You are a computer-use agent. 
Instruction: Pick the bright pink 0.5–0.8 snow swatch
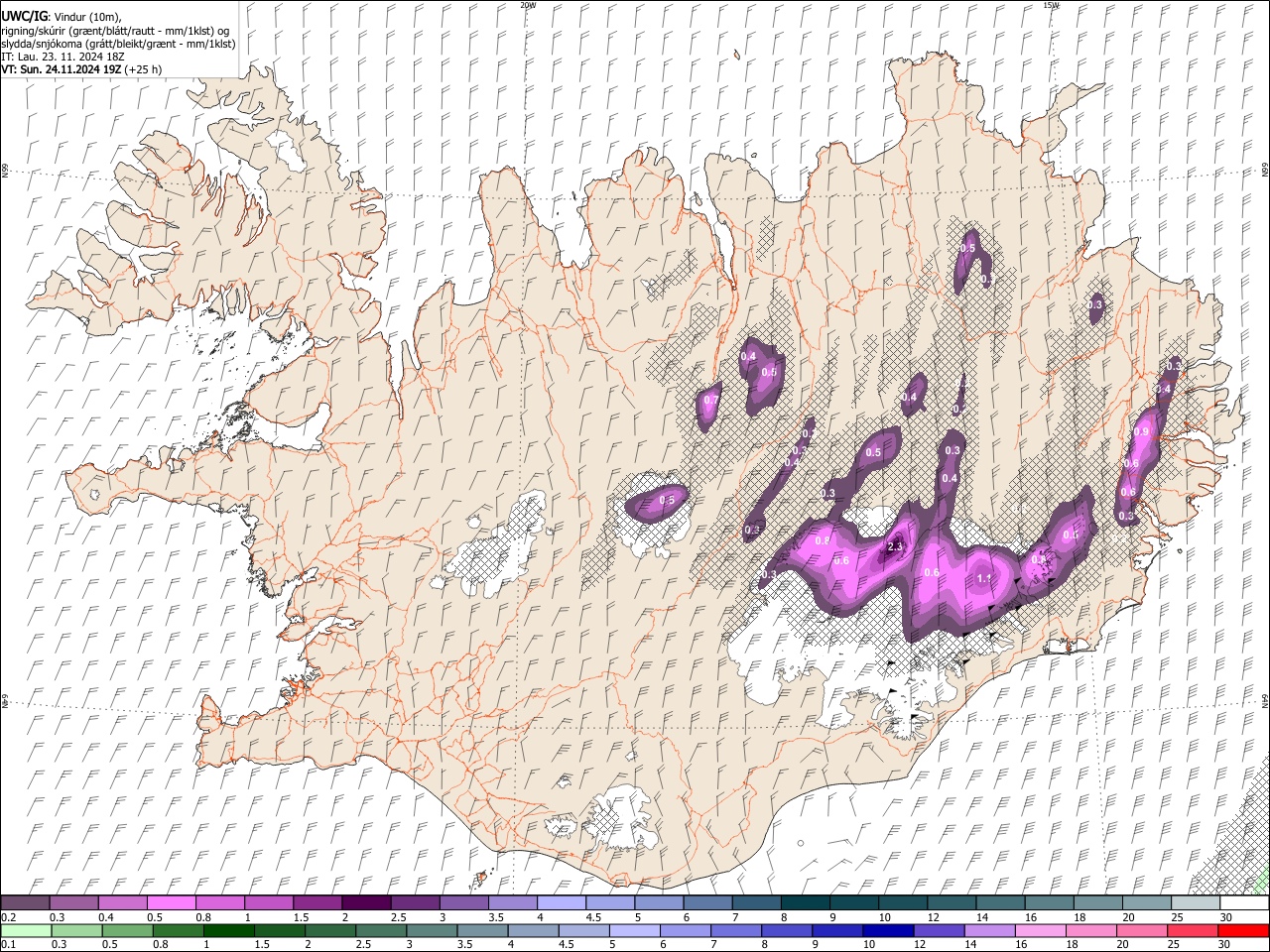pos(171,902)
